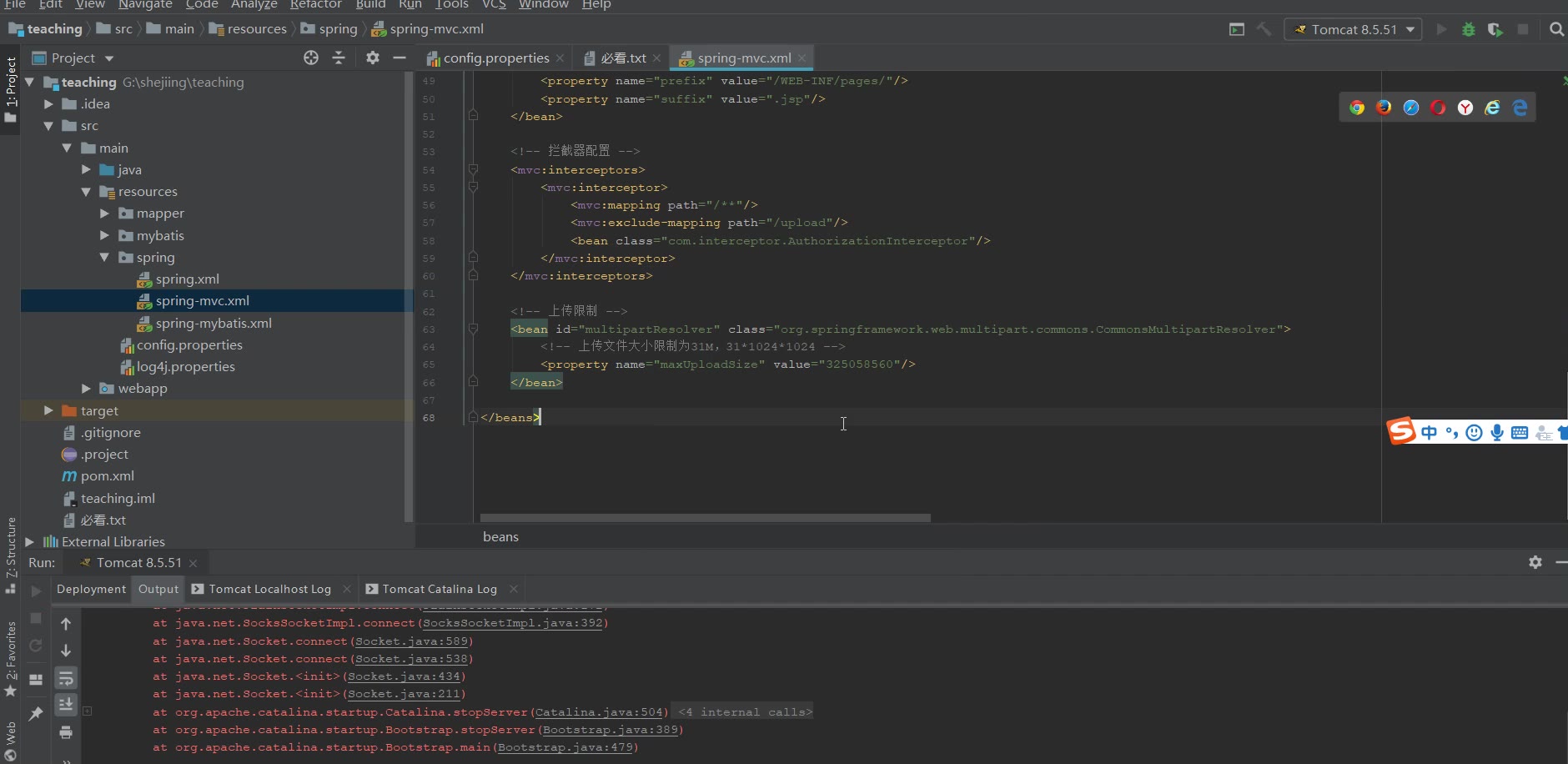This screenshot has height=764, width=1568.
Task: Toggle pin tab in Run panel
Action: (35, 714)
